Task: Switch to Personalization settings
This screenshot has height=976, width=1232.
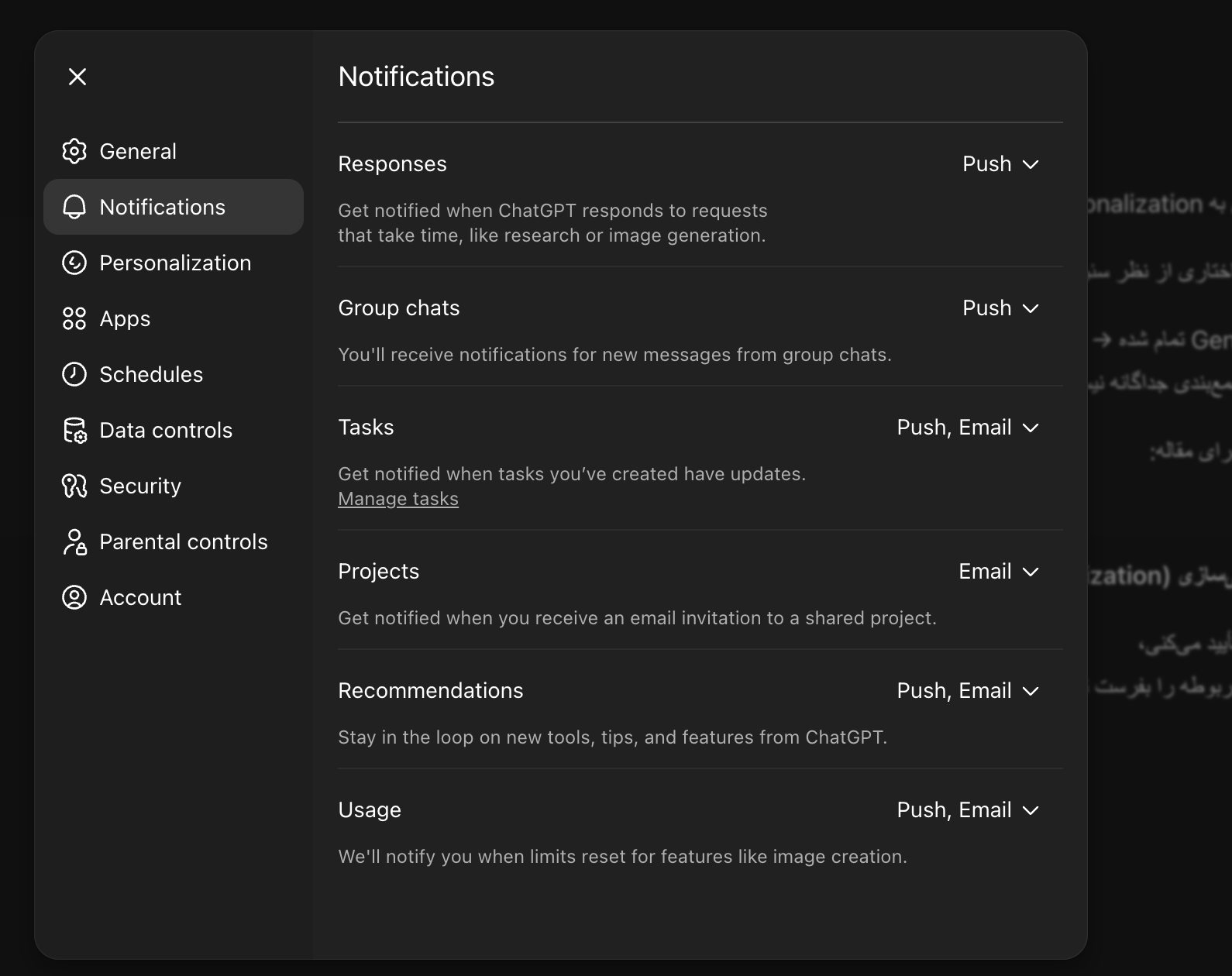Action: click(174, 263)
